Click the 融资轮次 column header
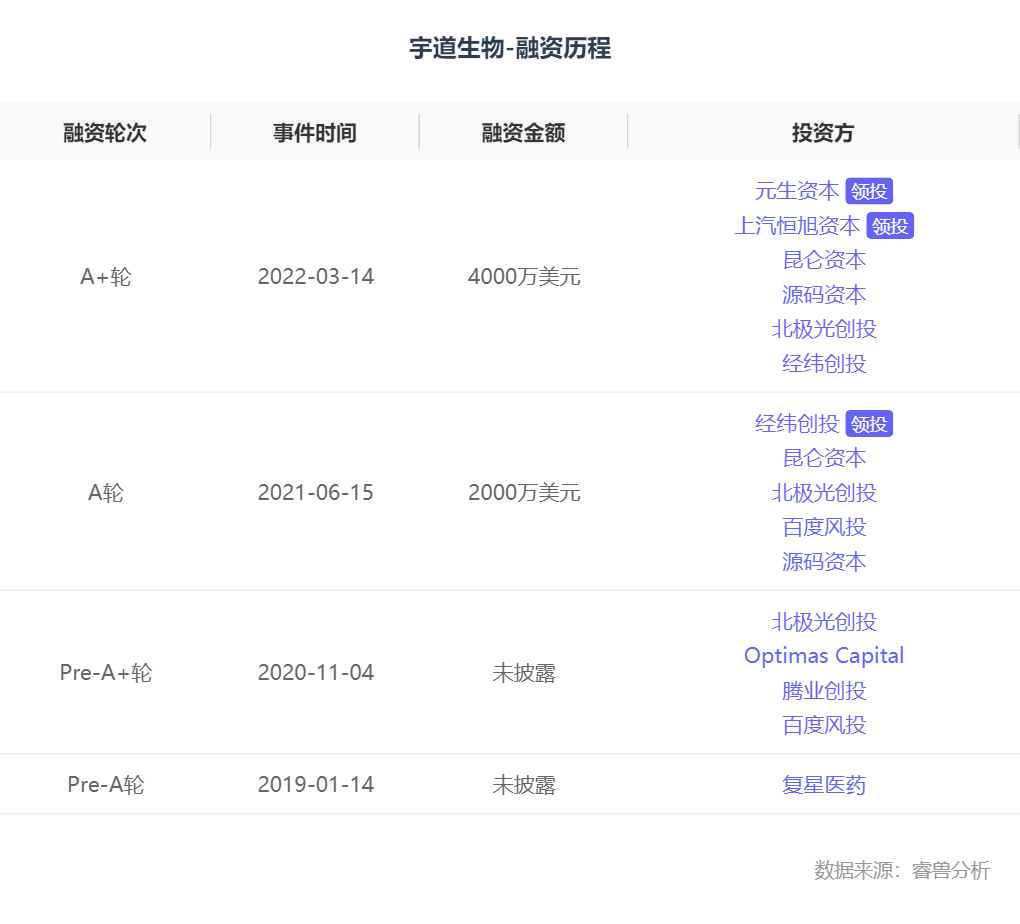Viewport: 1020px width, 924px height. [x=105, y=133]
